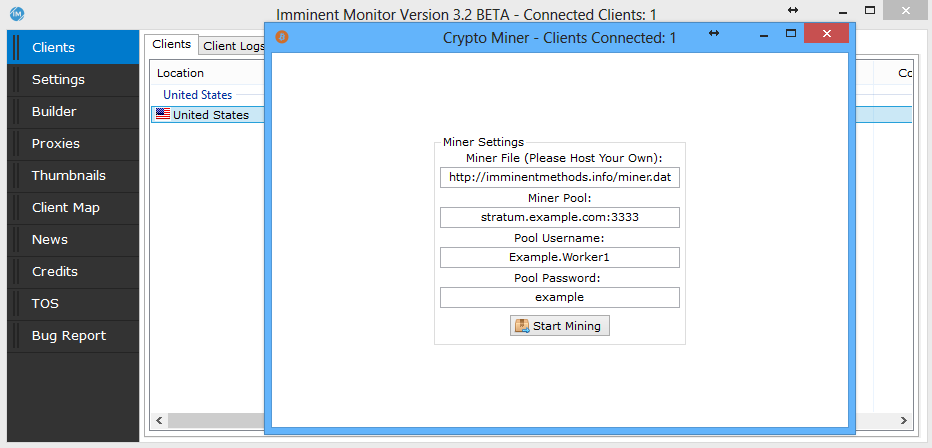The width and height of the screenshot is (932, 448).
Task: Minimize the Imminent Monitor main window
Action: (x=842, y=11)
